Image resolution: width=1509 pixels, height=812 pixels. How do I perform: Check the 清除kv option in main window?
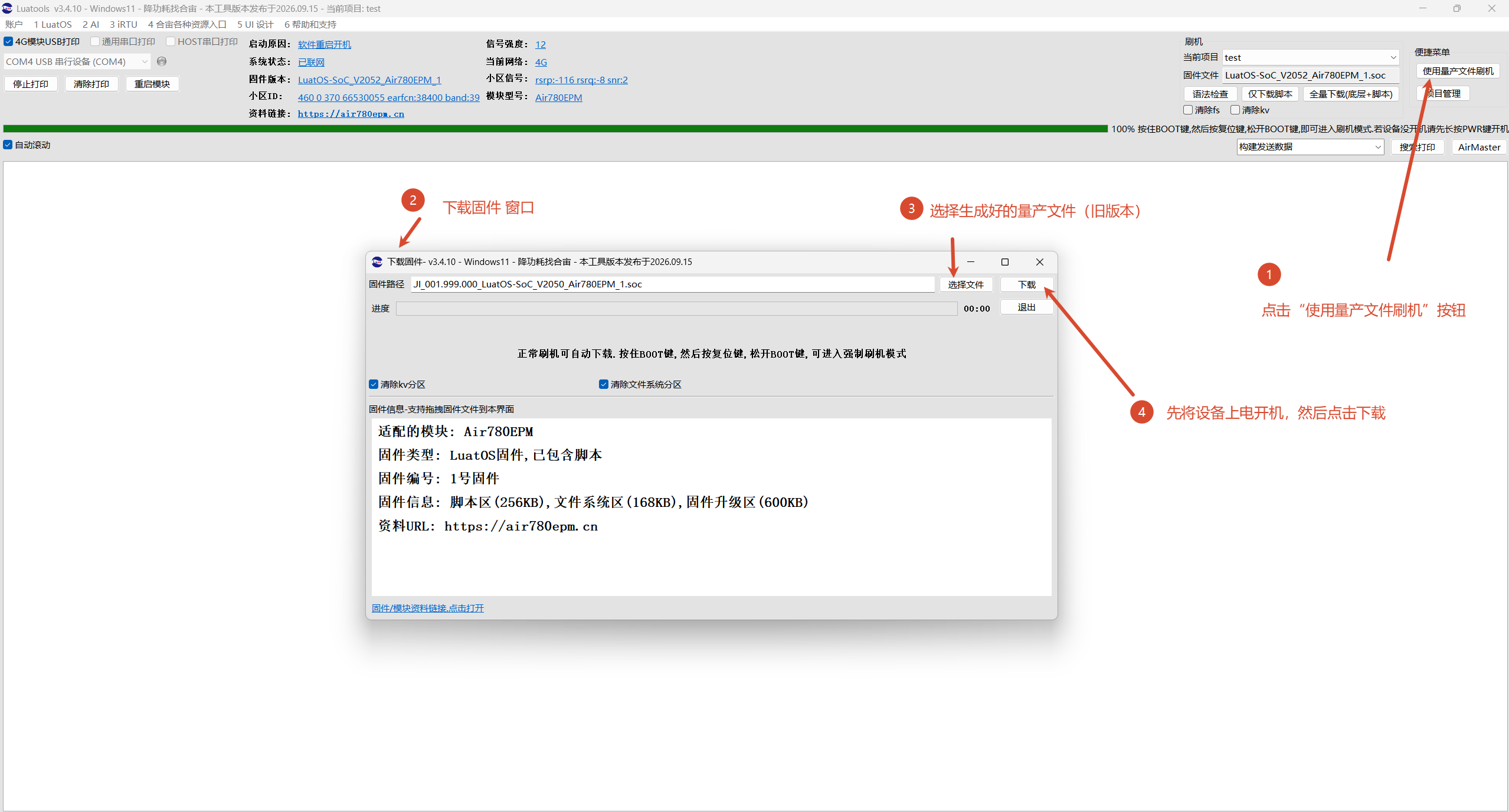coord(1235,110)
